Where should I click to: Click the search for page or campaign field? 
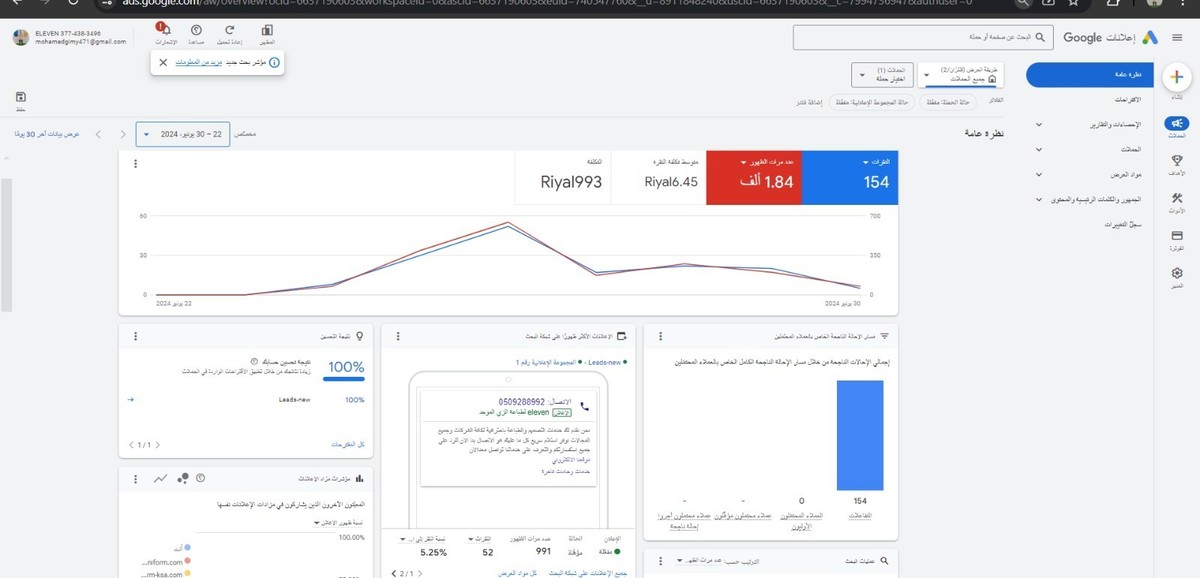coord(924,37)
